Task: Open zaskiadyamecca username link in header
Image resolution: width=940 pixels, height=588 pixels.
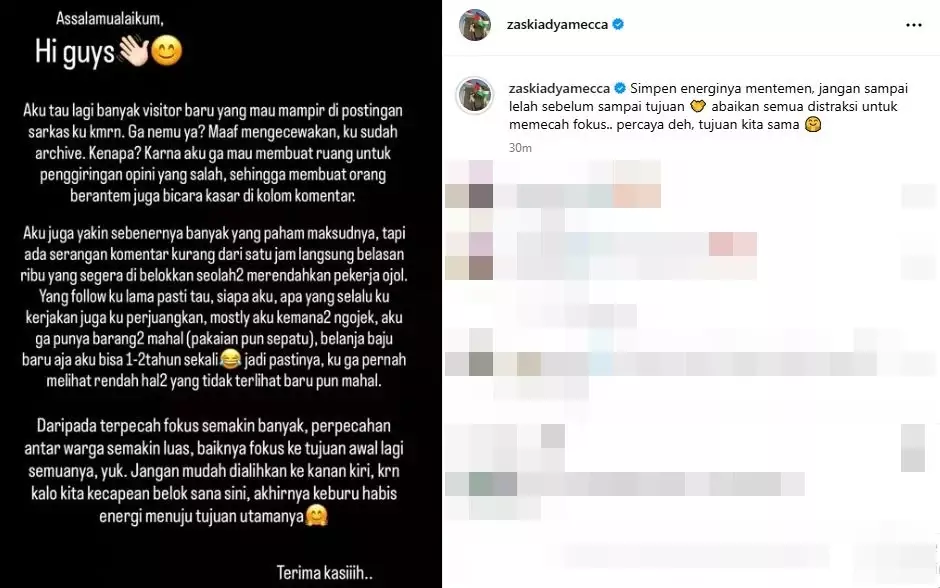Action: [558, 25]
